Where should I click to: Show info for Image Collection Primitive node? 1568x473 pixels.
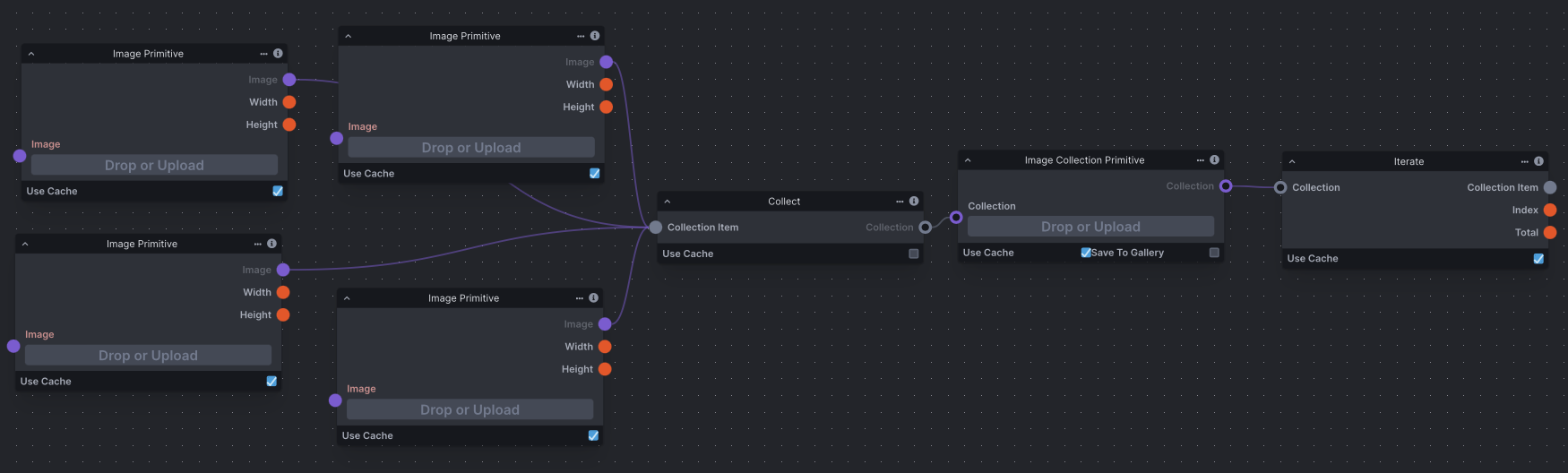tap(1215, 160)
